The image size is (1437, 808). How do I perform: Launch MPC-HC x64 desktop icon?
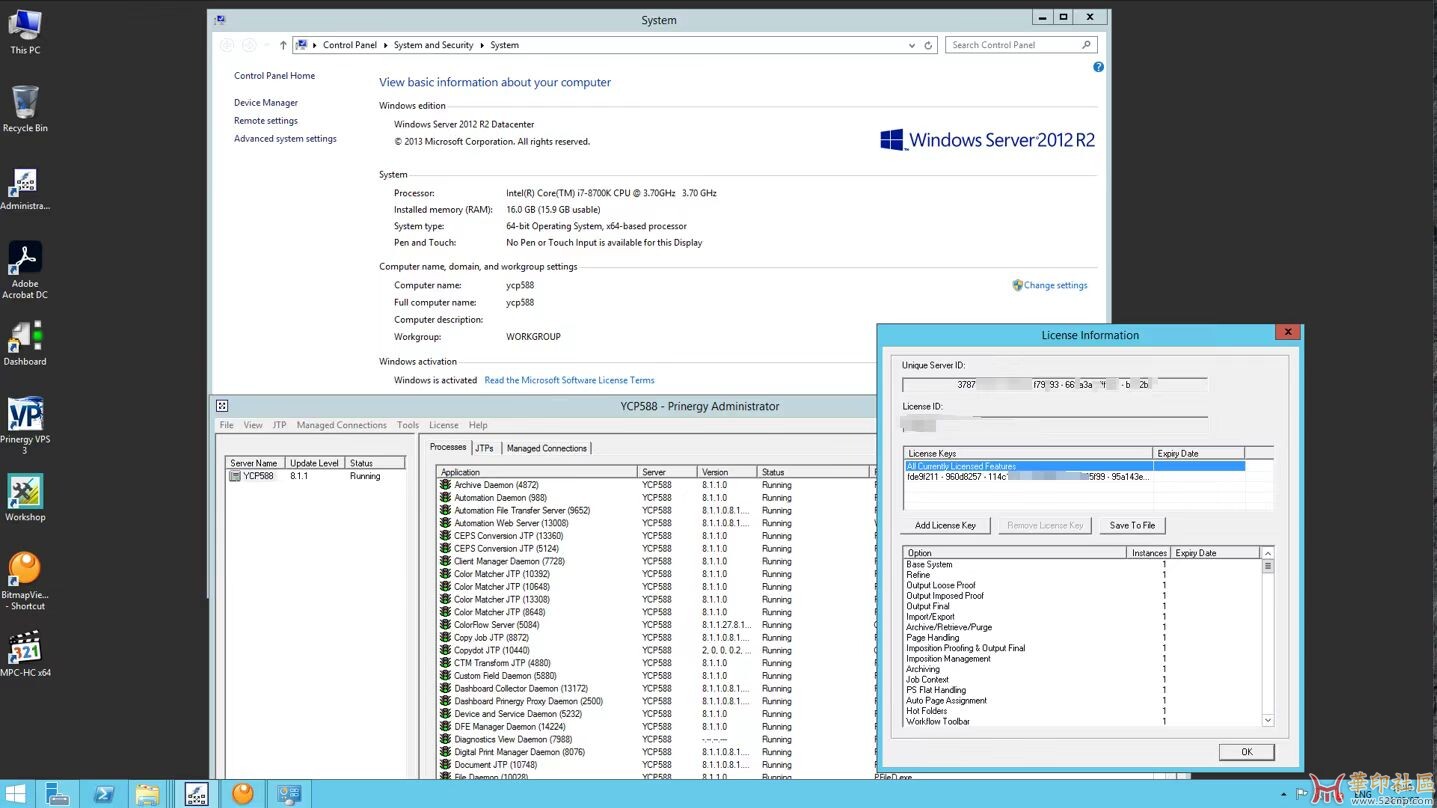(x=25, y=654)
